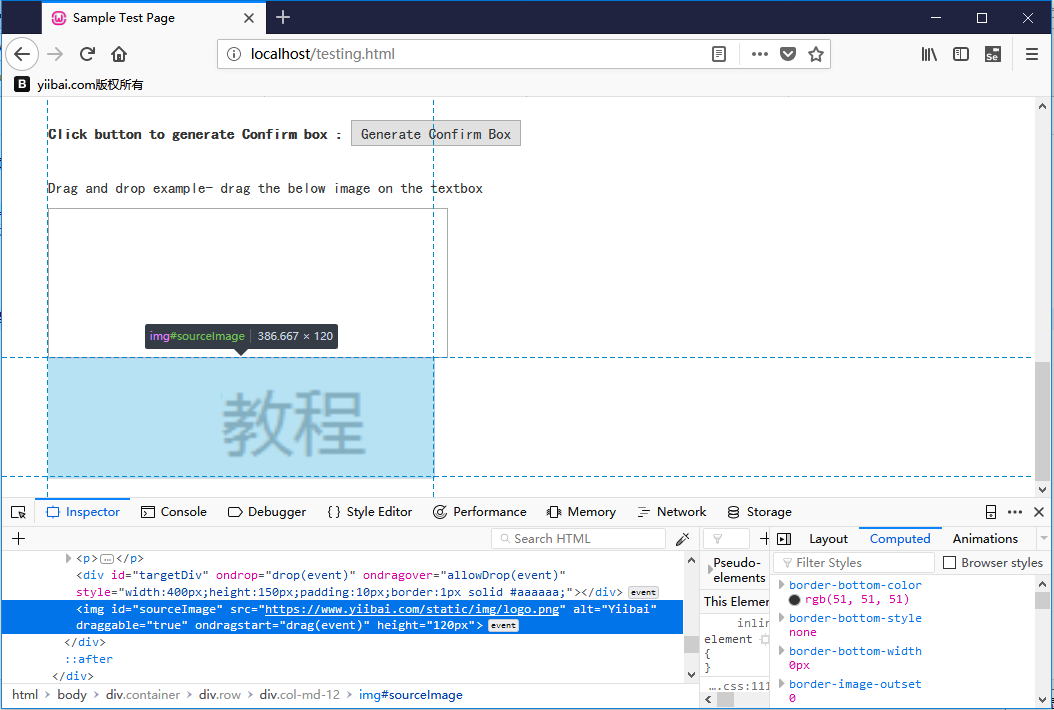Open a new browser tab
1054x710 pixels.
pos(283,17)
